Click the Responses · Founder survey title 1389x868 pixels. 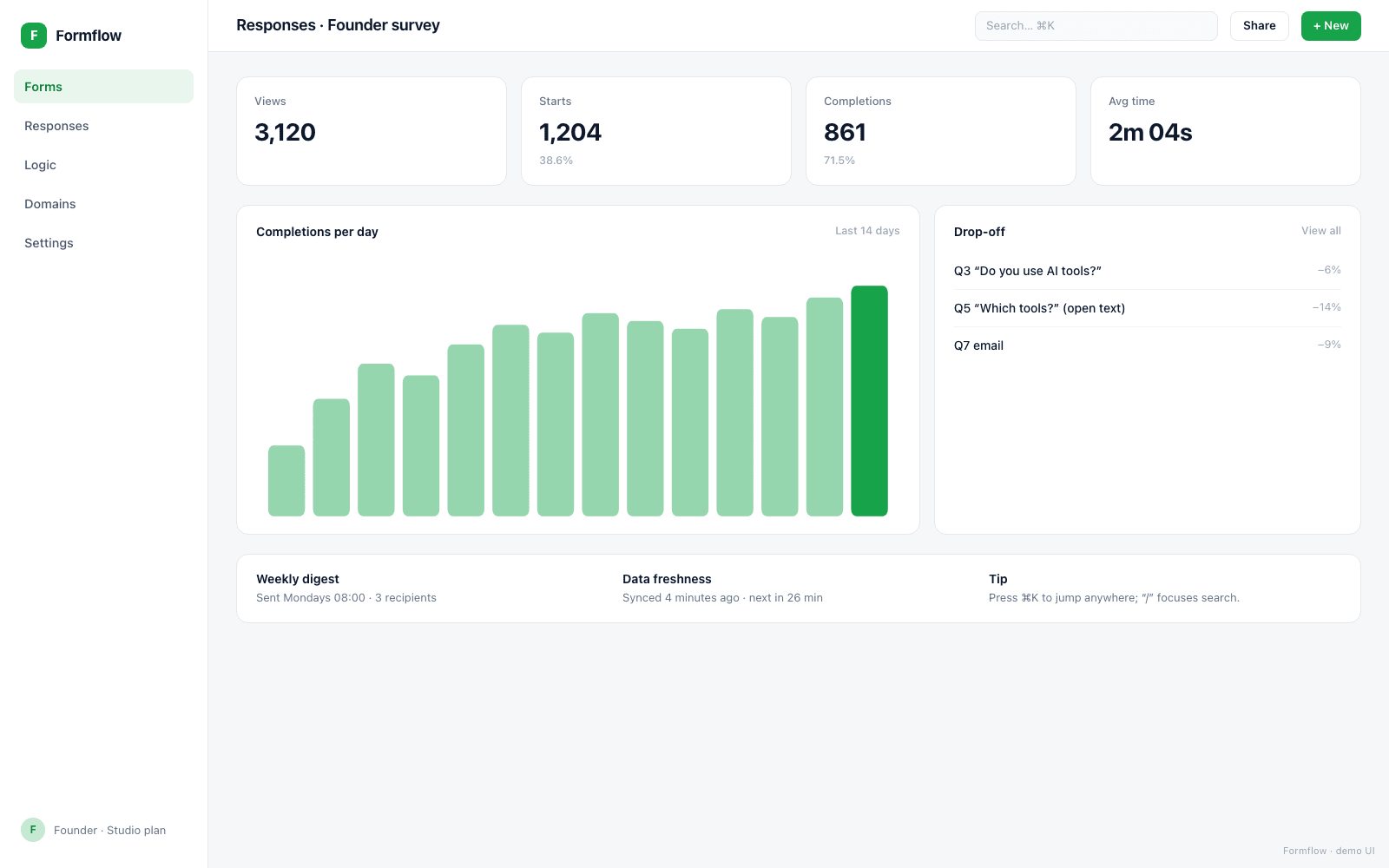(x=338, y=25)
